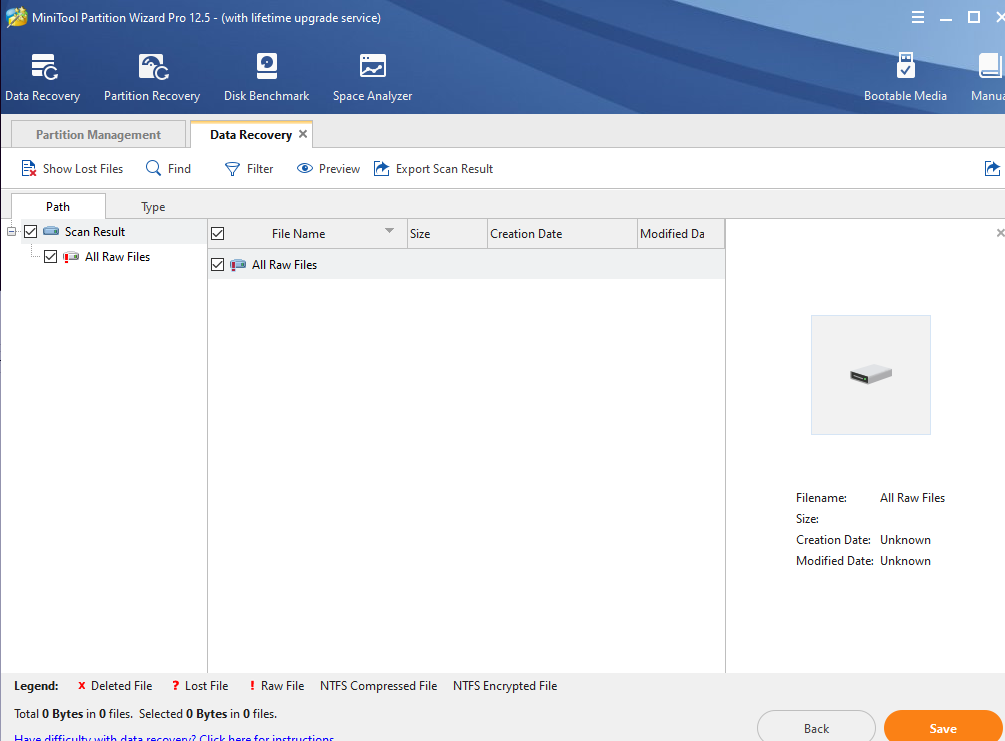Toggle the Scan Result checkbox in the tree
The width and height of the screenshot is (1005, 741).
pyautogui.click(x=30, y=231)
